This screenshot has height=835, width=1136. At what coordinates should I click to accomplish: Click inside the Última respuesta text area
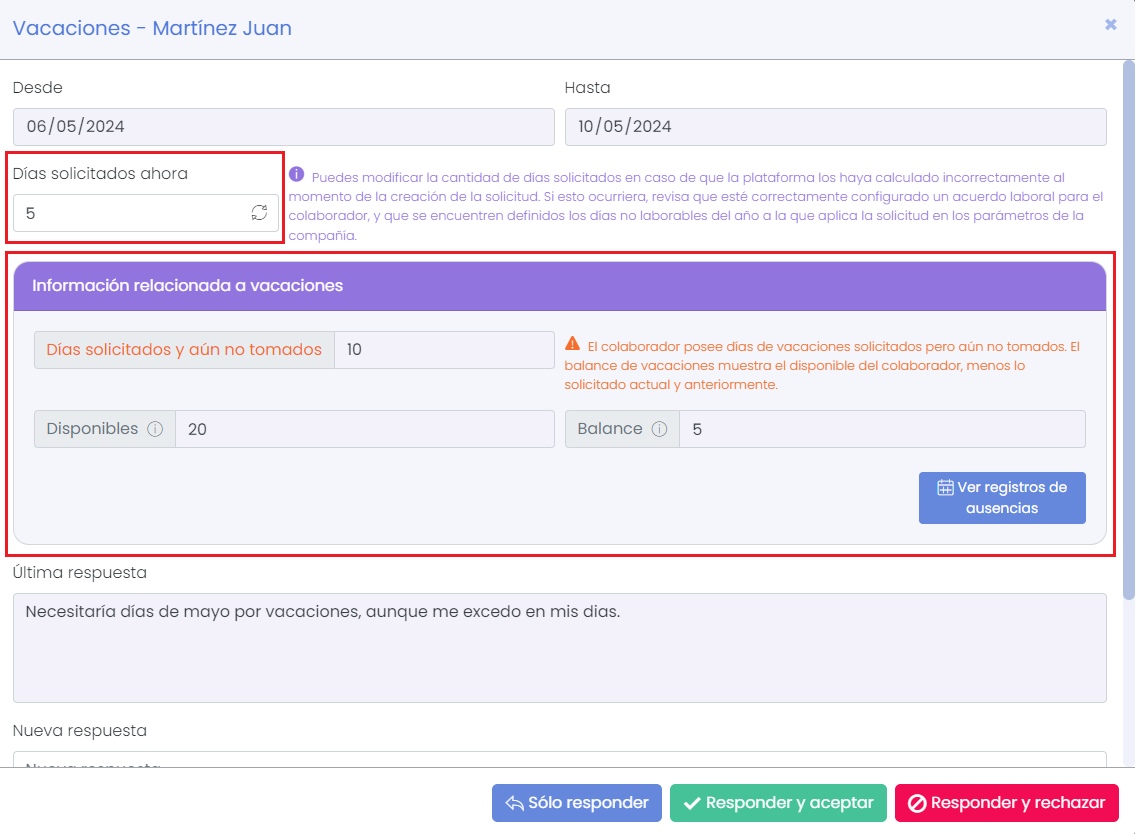(559, 648)
